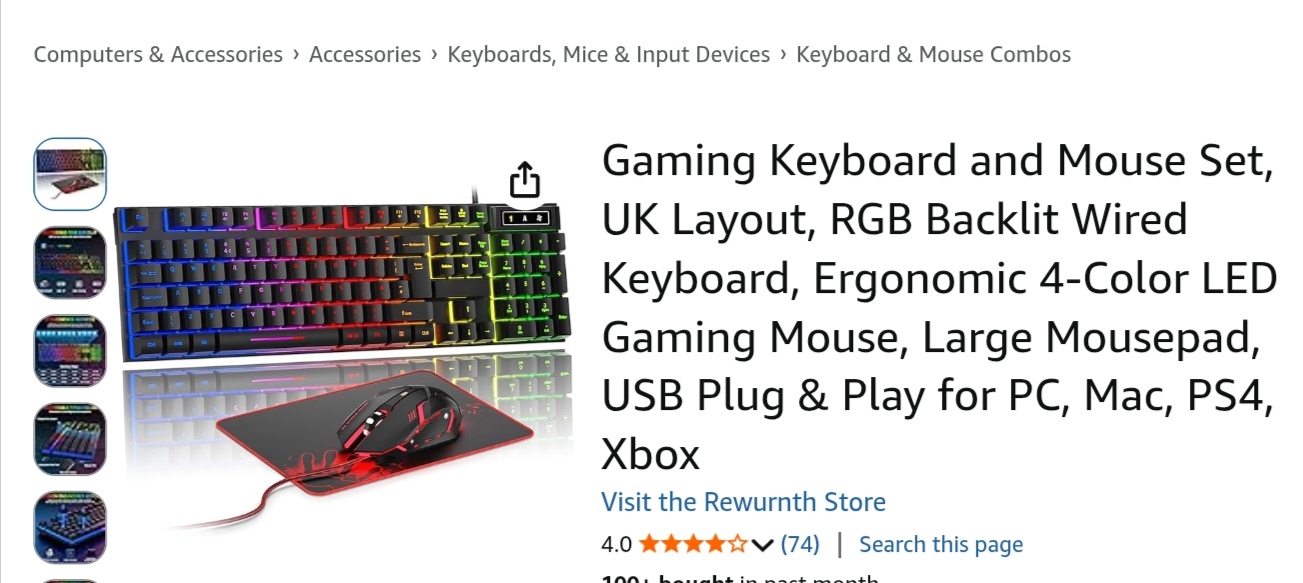Open the 74 reviews count link
The height and width of the screenshot is (583, 1303).
pos(800,544)
